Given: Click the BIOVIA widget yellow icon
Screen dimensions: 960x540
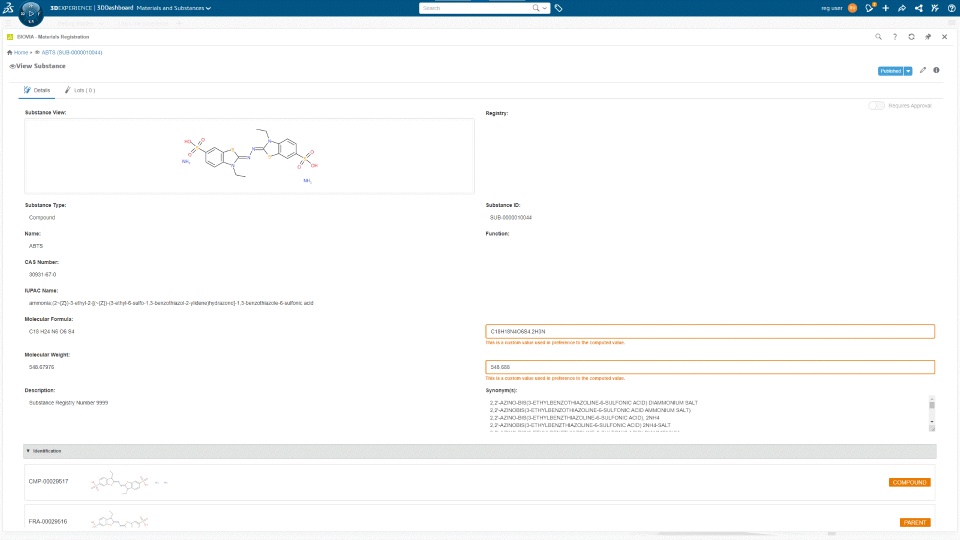Looking at the screenshot, I should pyautogui.click(x=10, y=37).
